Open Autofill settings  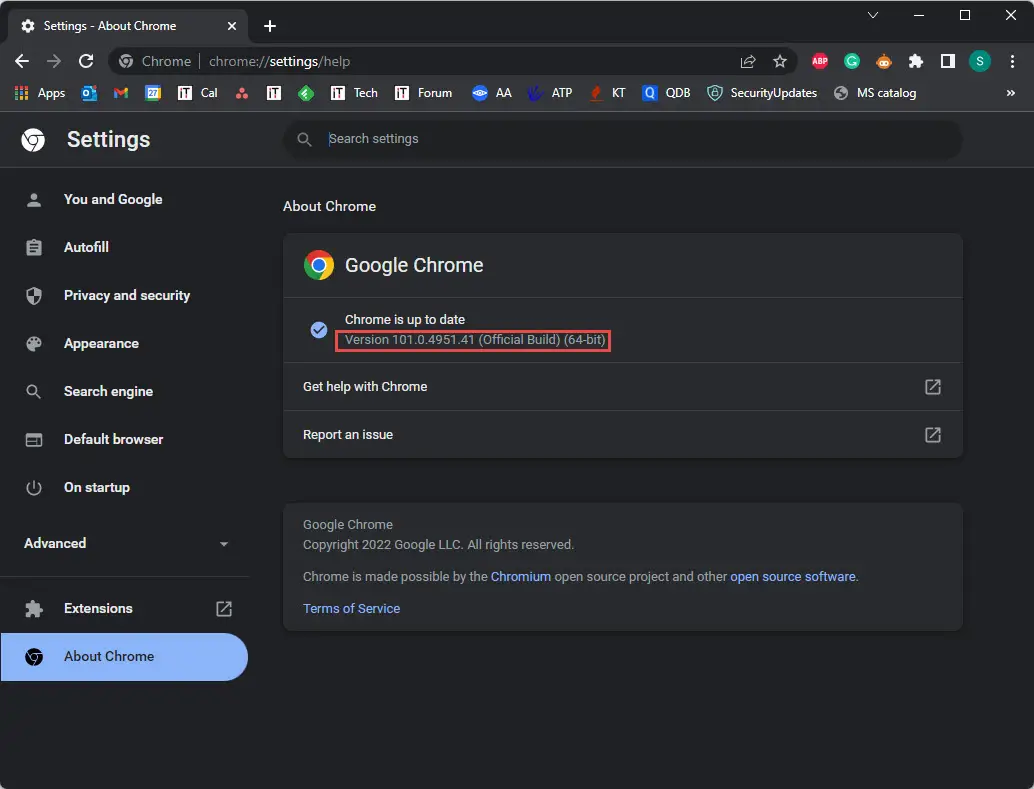point(86,247)
